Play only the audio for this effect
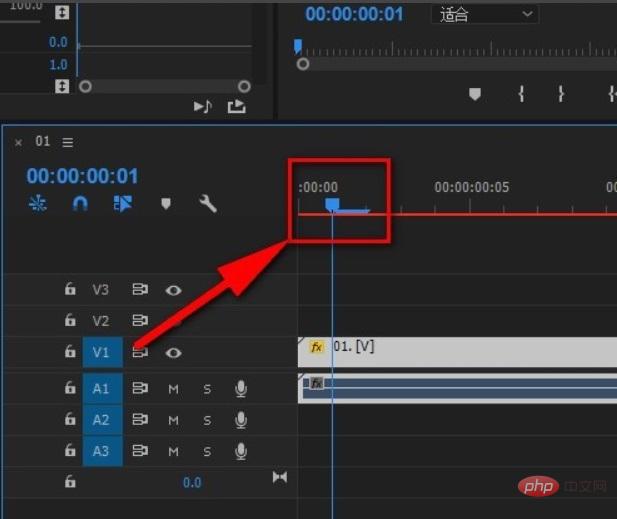The width and height of the screenshot is (617, 519). click(x=203, y=106)
